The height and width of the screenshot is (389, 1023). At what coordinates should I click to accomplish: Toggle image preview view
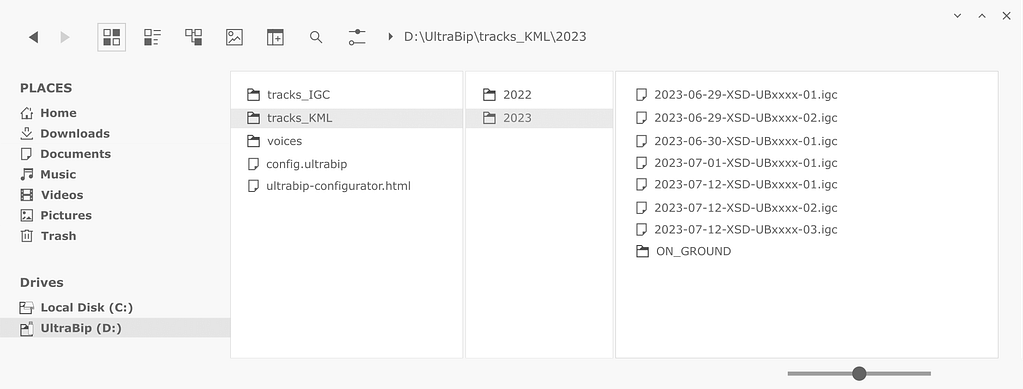coord(234,37)
